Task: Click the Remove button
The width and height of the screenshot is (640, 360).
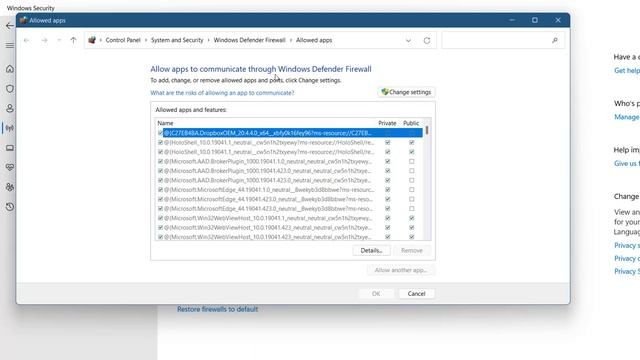Action: (411, 251)
